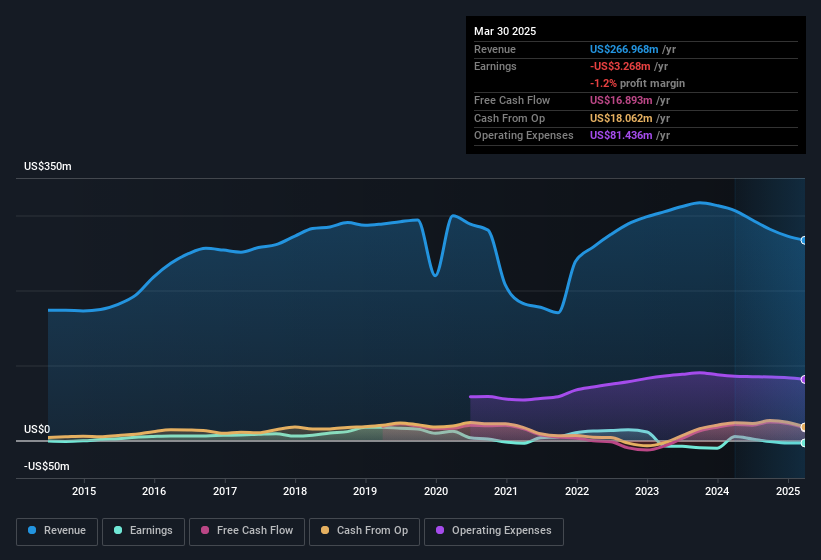Click the -1.2% profit margin text
This screenshot has height=560, width=821.
click(x=637, y=84)
